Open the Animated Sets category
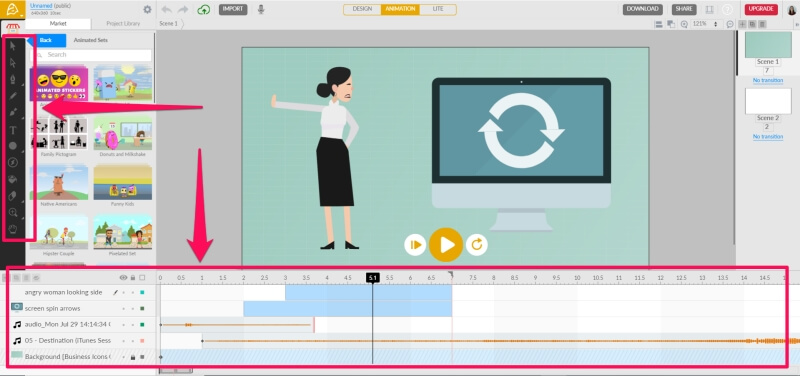Screen dimensions: 800x376 tap(90, 40)
